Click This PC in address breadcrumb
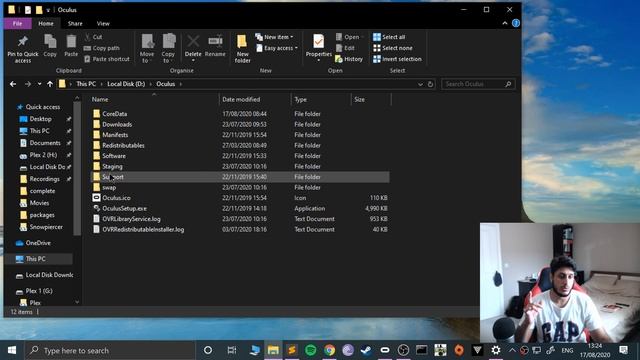This screenshot has height=360, width=640. (x=86, y=84)
